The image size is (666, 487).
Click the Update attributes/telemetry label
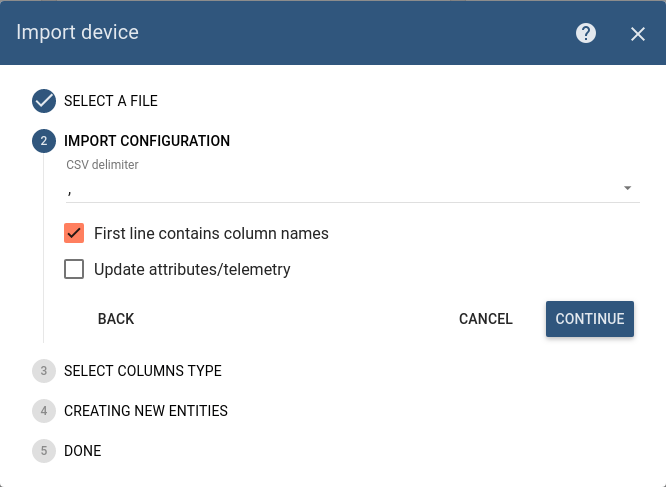coord(192,269)
